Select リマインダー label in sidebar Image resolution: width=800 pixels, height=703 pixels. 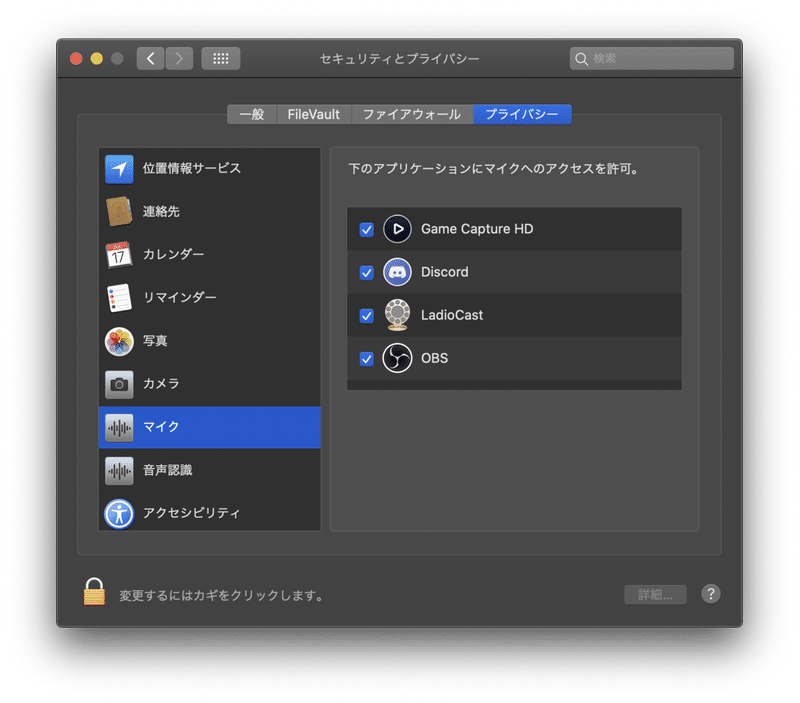(179, 297)
